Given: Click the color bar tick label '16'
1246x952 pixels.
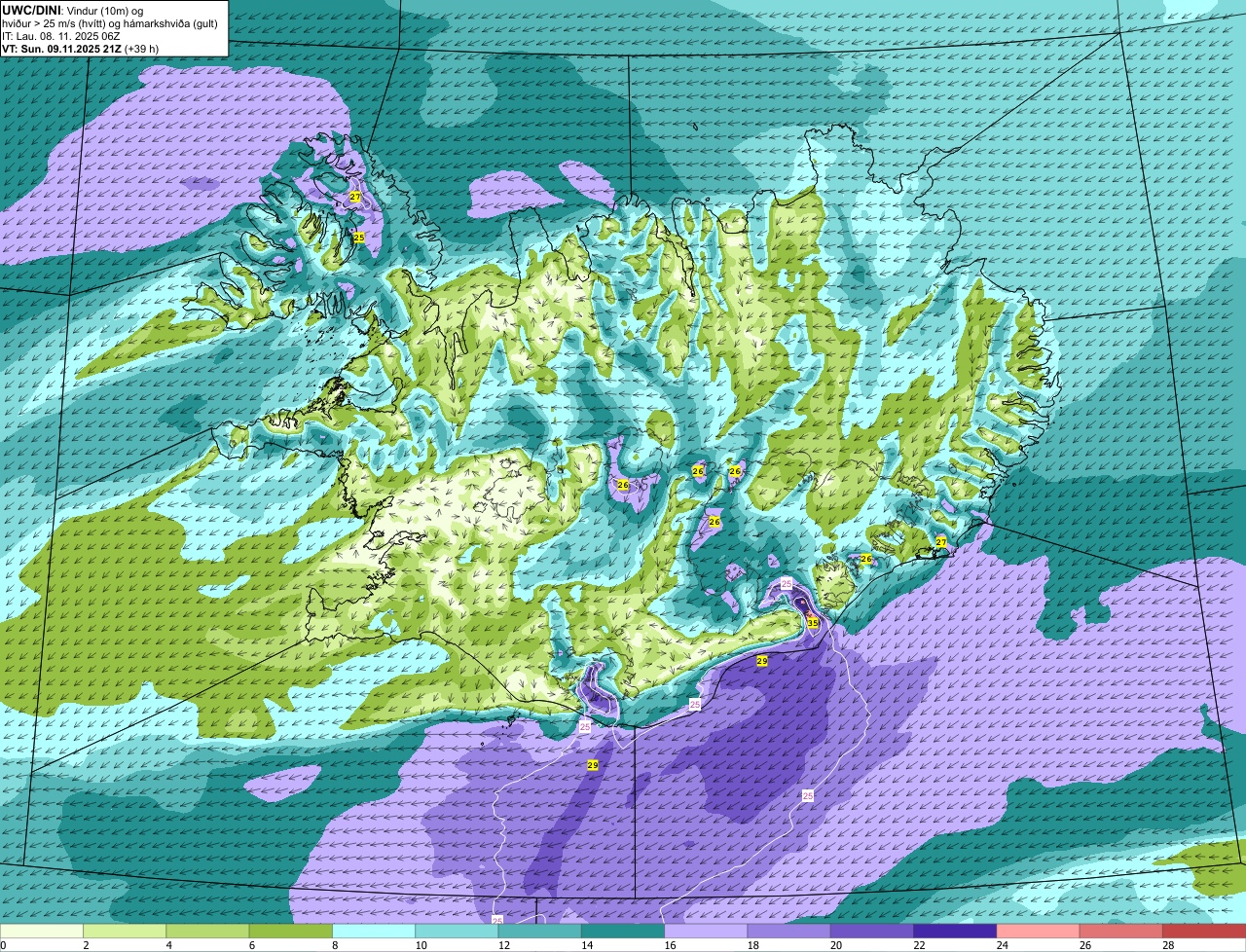Looking at the screenshot, I should point(670,945).
